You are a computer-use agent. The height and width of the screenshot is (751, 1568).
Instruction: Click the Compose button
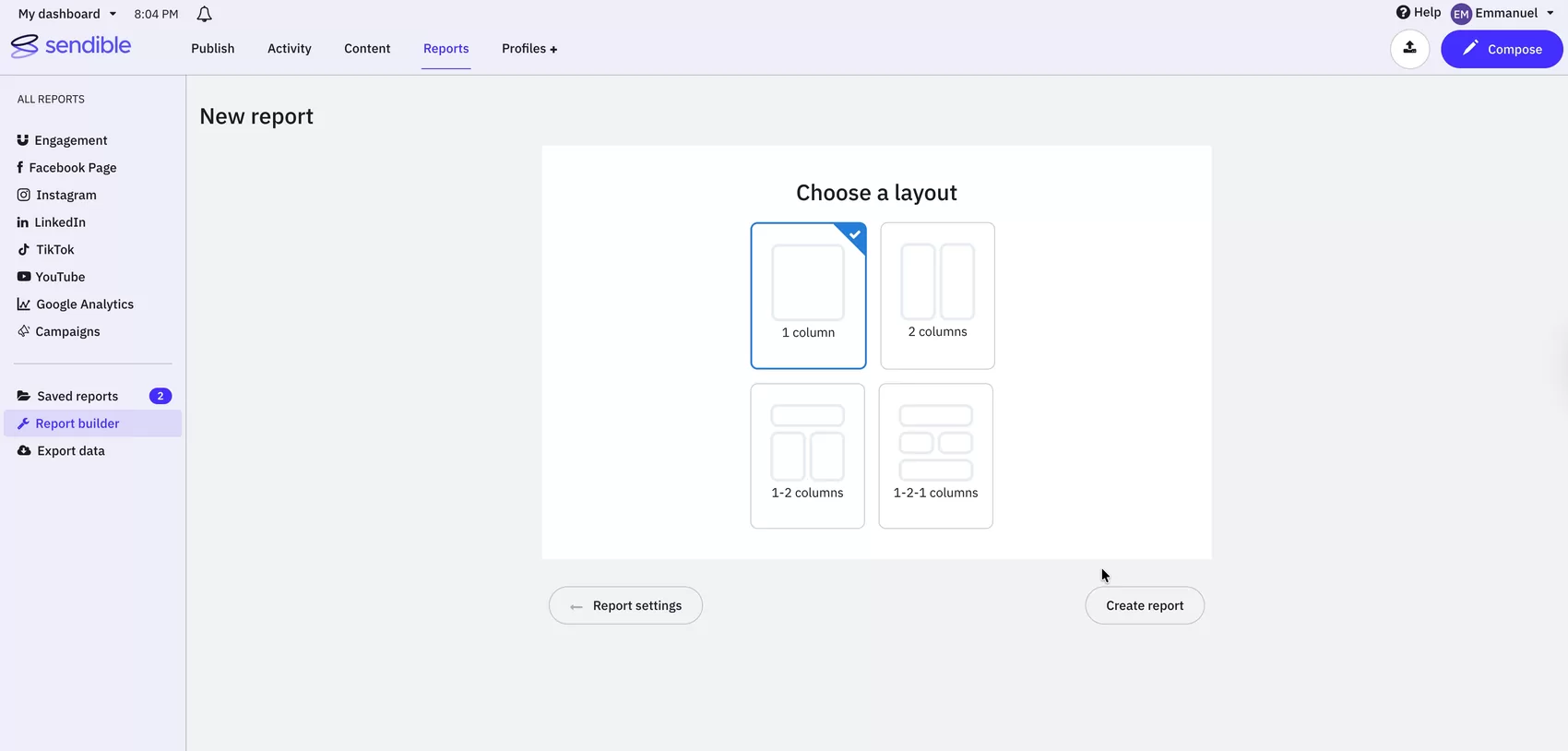pyautogui.click(x=1502, y=49)
